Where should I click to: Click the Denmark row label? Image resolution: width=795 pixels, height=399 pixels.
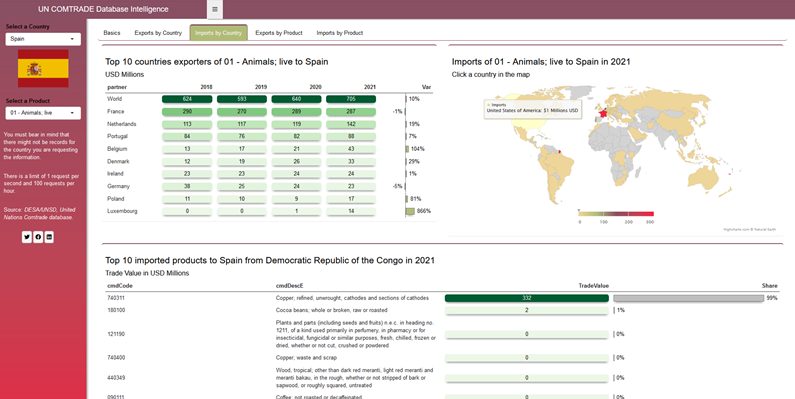click(x=118, y=161)
